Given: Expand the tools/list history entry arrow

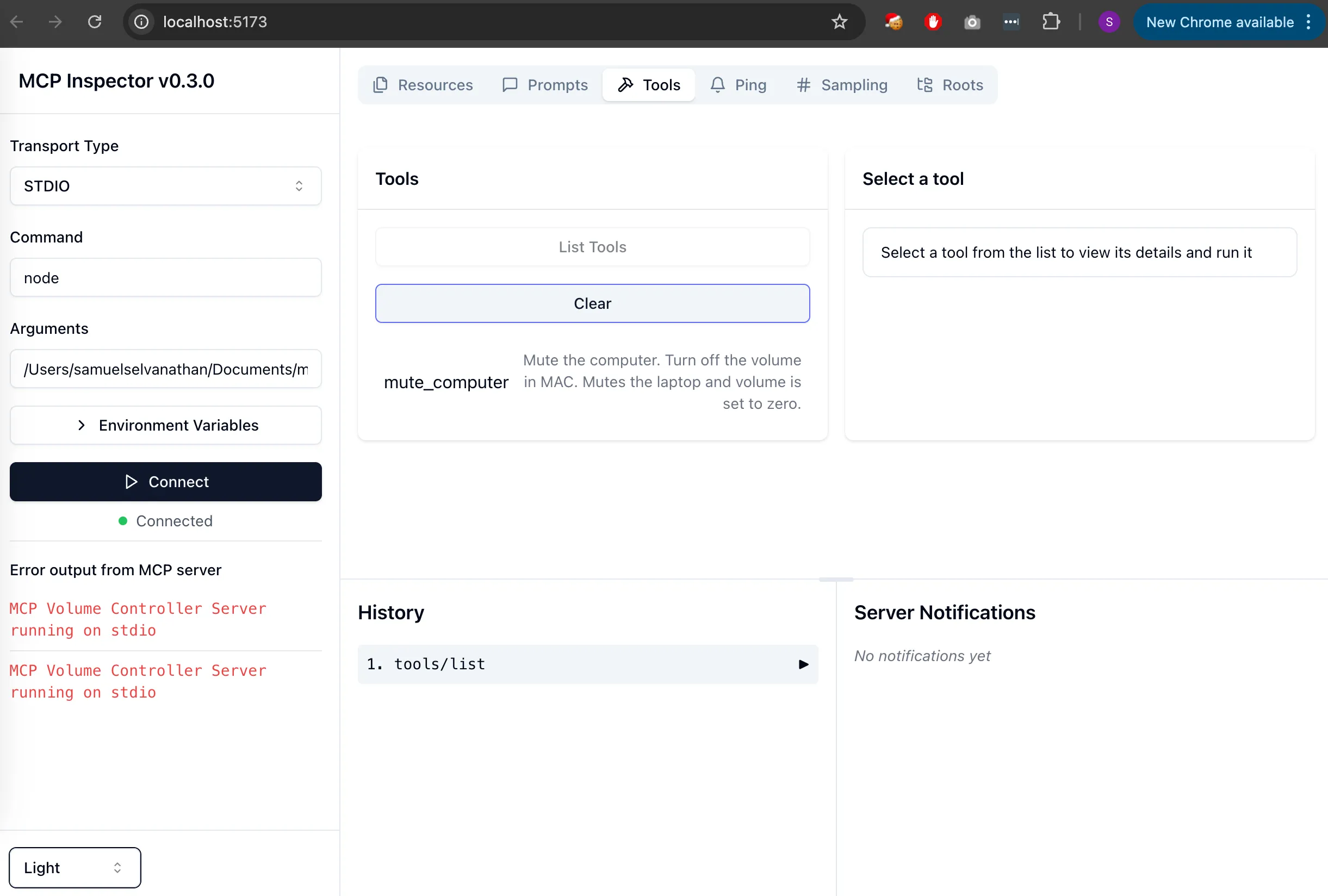Looking at the screenshot, I should tap(803, 664).
